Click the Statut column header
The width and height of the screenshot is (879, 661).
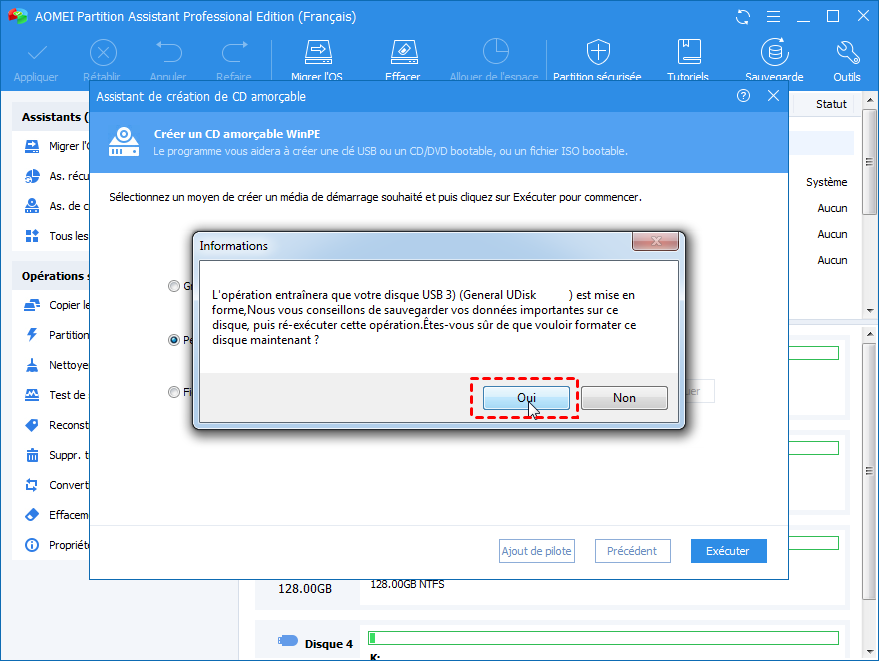[831, 104]
